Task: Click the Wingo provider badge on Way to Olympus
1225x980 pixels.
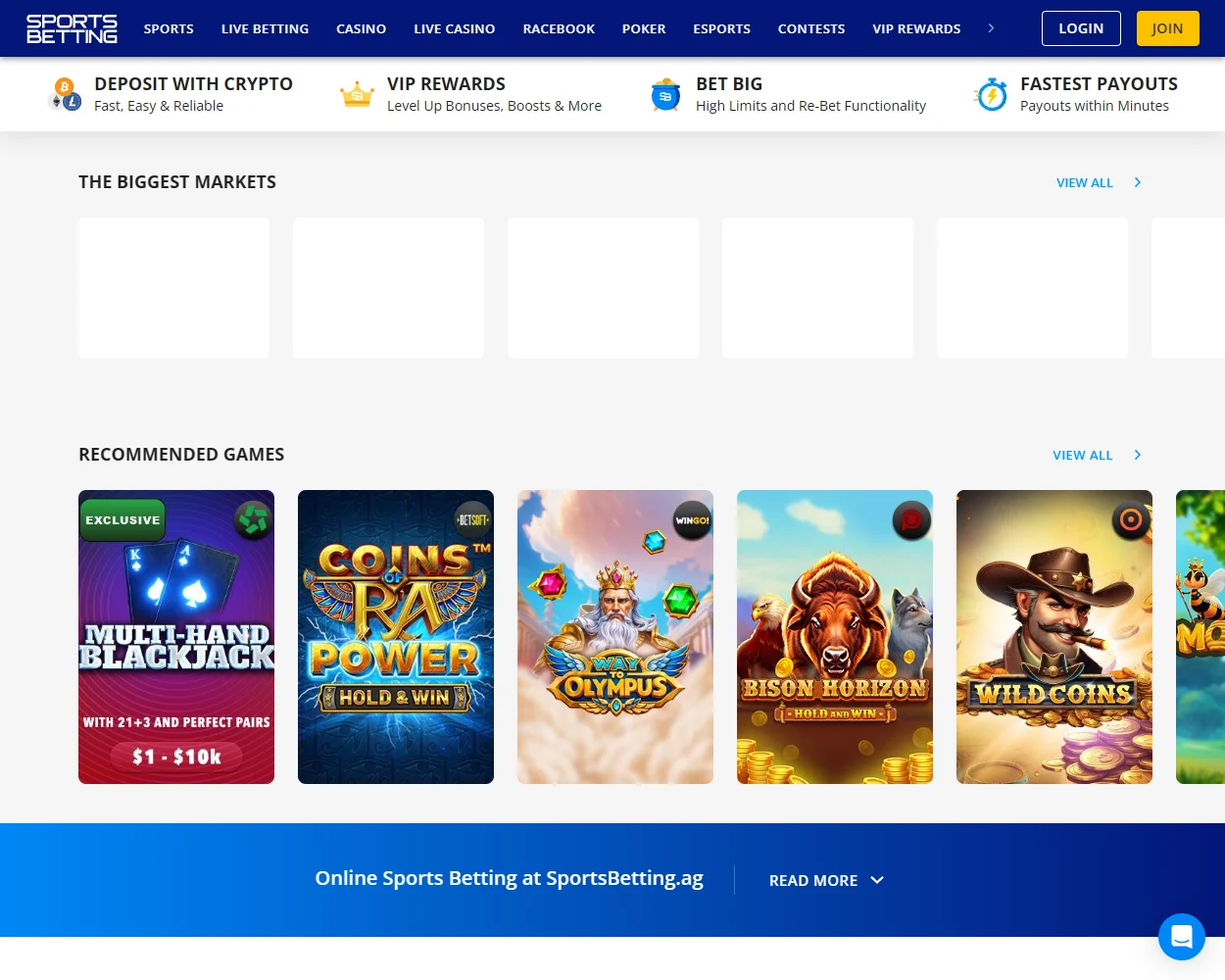Action: point(692,520)
